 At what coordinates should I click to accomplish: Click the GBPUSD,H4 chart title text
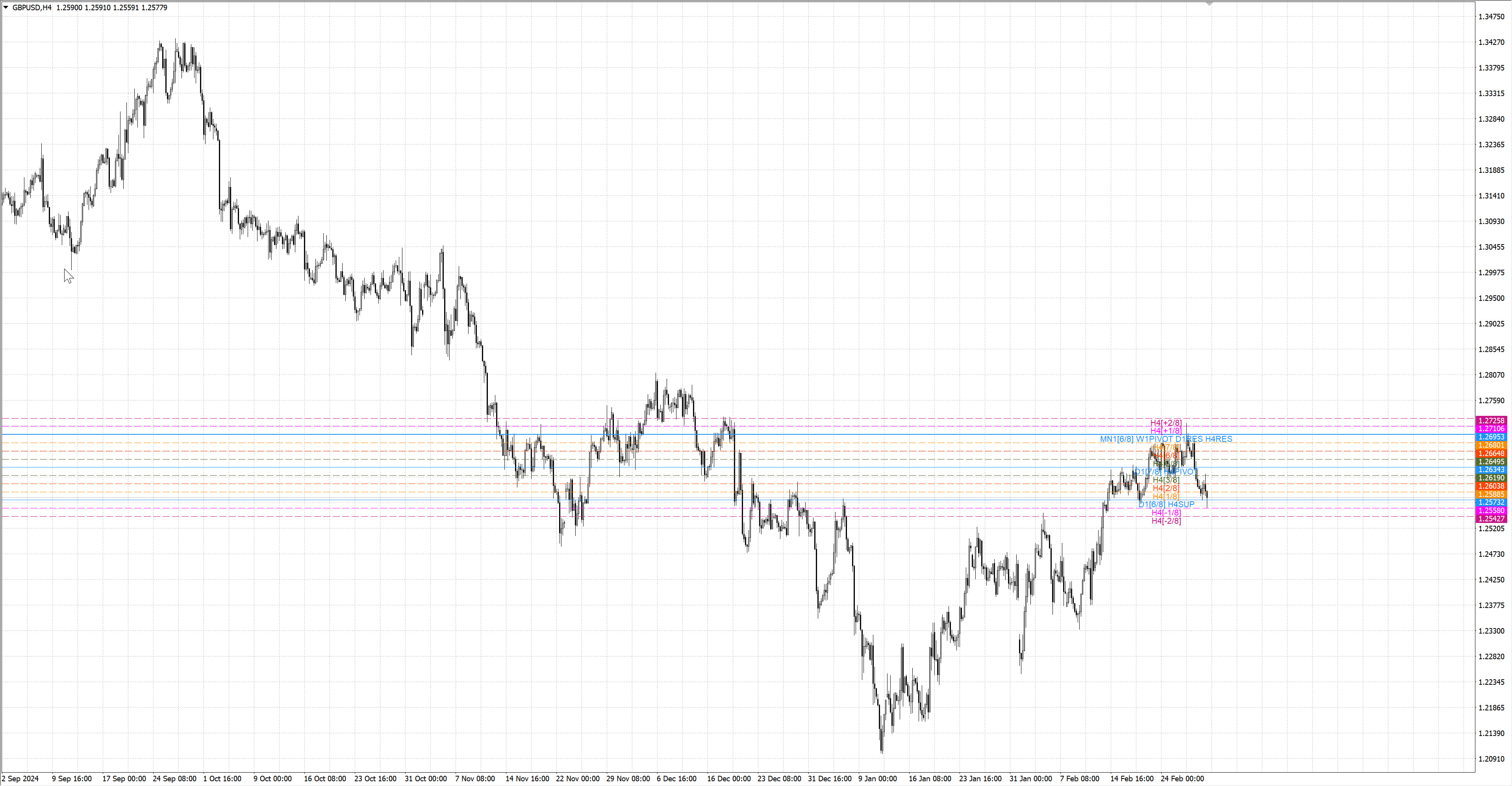31,7
